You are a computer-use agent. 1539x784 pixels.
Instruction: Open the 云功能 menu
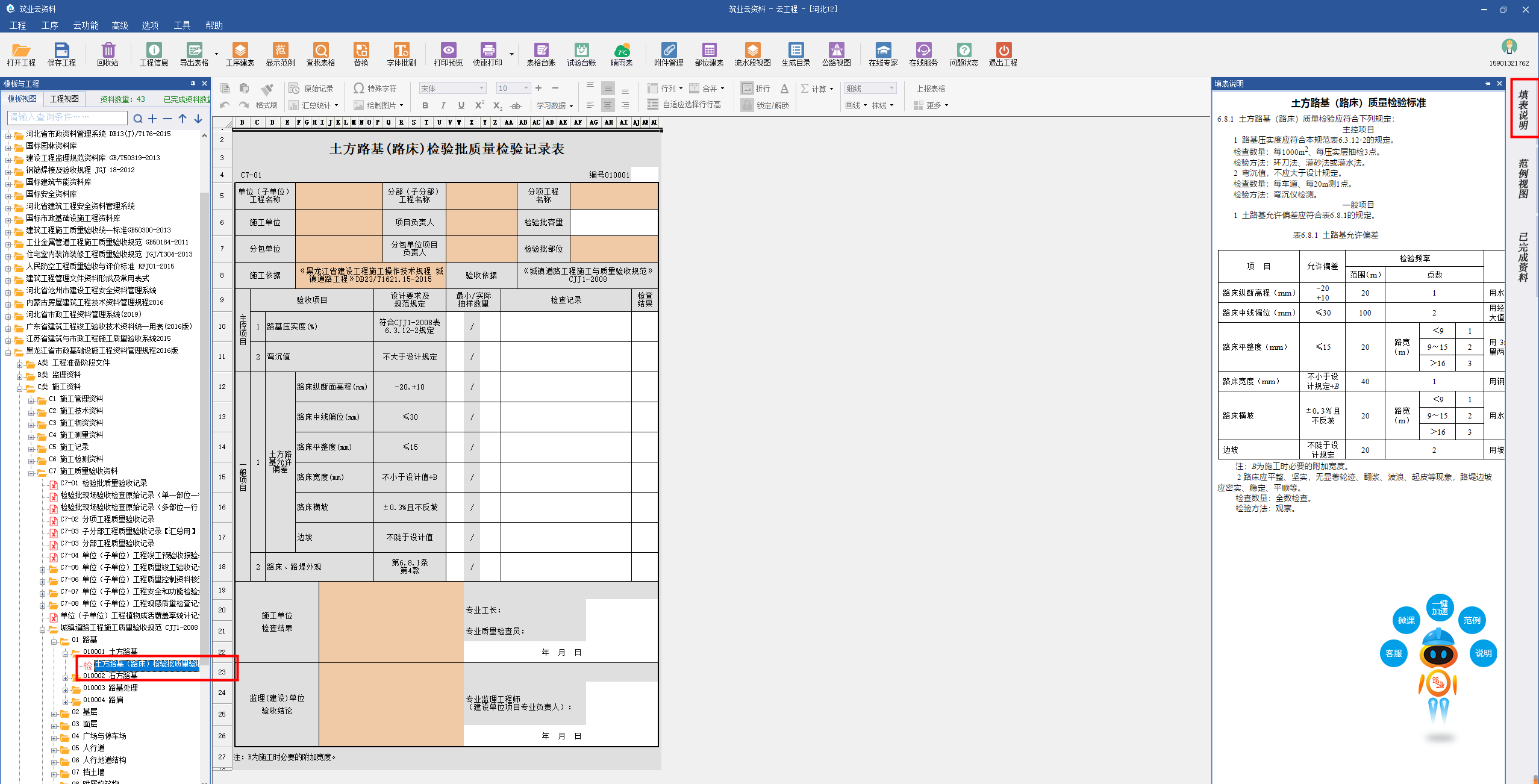86,25
